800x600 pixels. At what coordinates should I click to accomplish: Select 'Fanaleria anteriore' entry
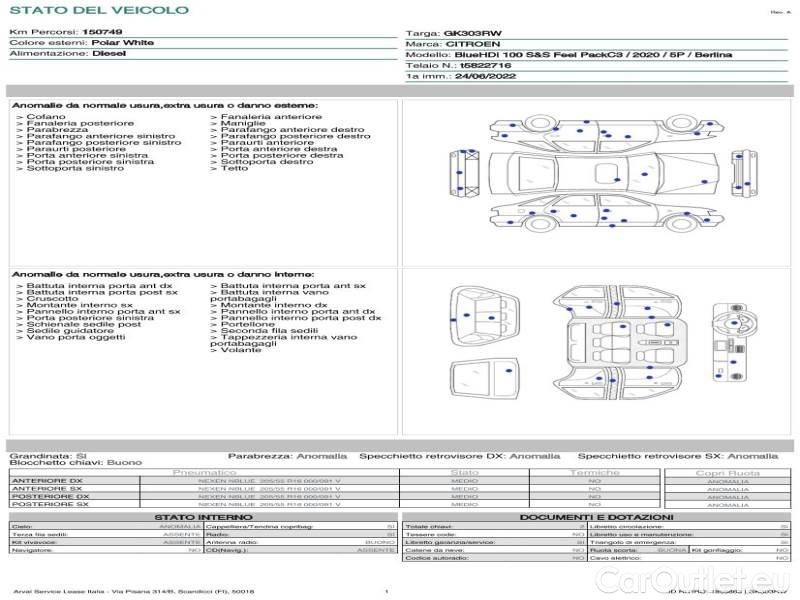271,117
